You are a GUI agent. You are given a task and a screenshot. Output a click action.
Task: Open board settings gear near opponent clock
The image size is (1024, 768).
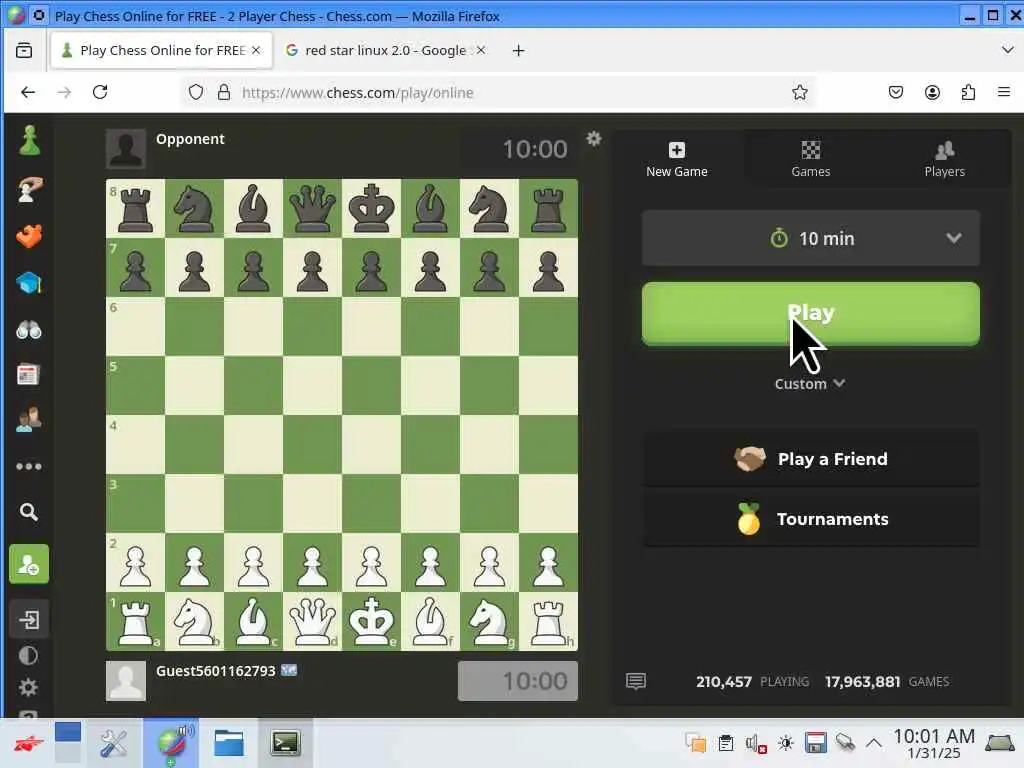[x=594, y=138]
